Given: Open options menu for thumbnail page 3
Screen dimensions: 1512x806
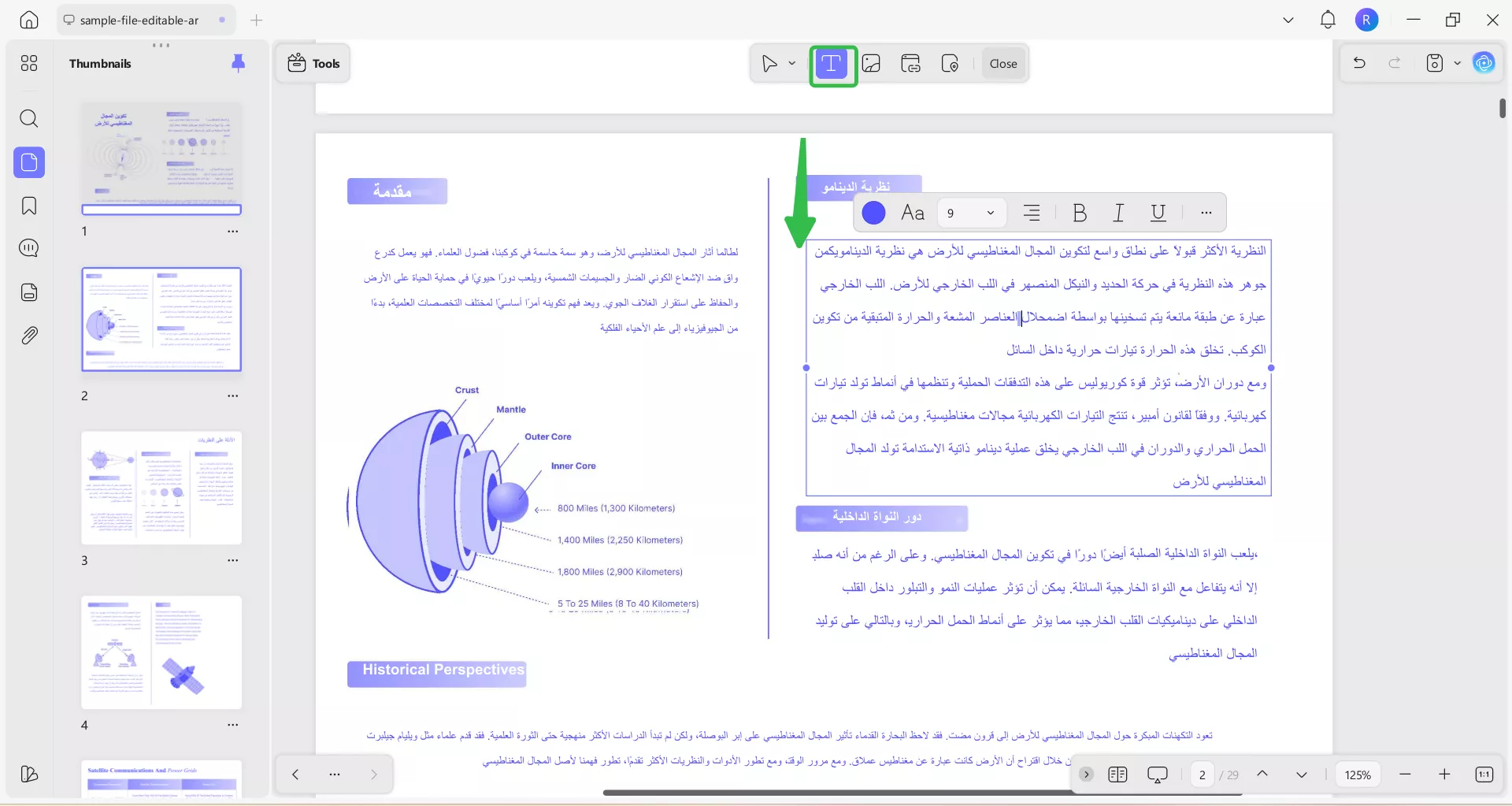Looking at the screenshot, I should pyautogui.click(x=233, y=561).
